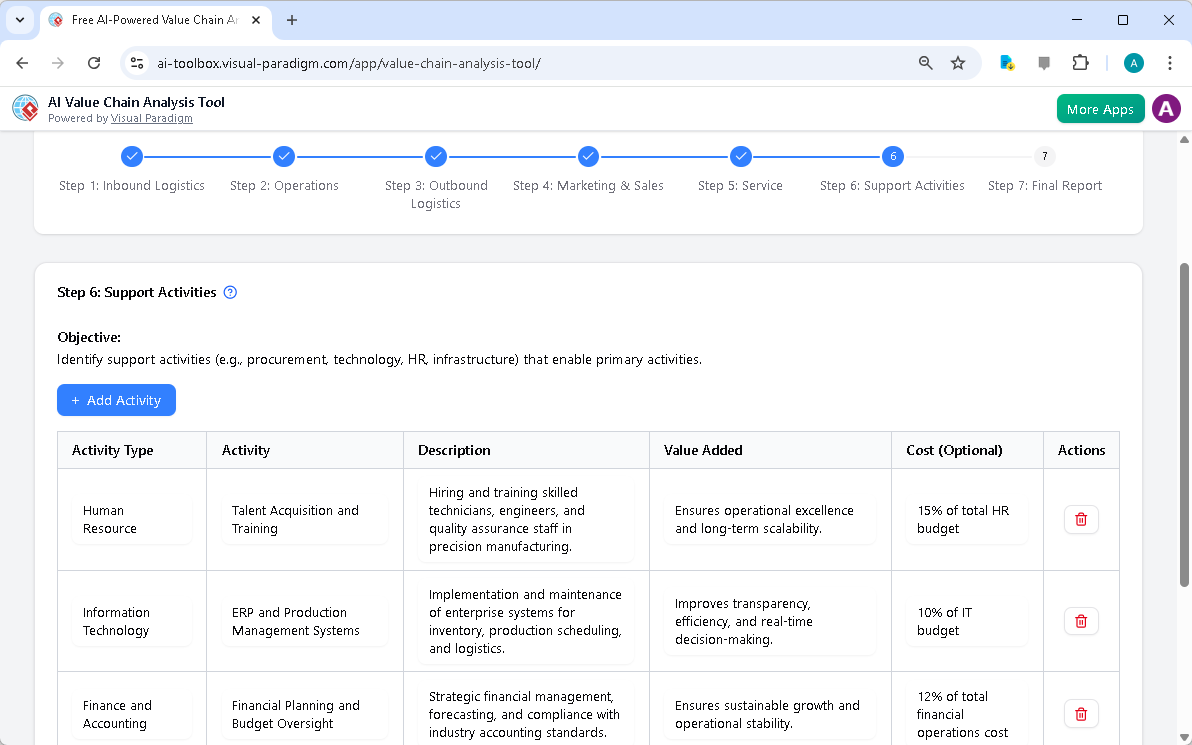Open the More Apps button
This screenshot has height=745, width=1192.
click(1100, 108)
